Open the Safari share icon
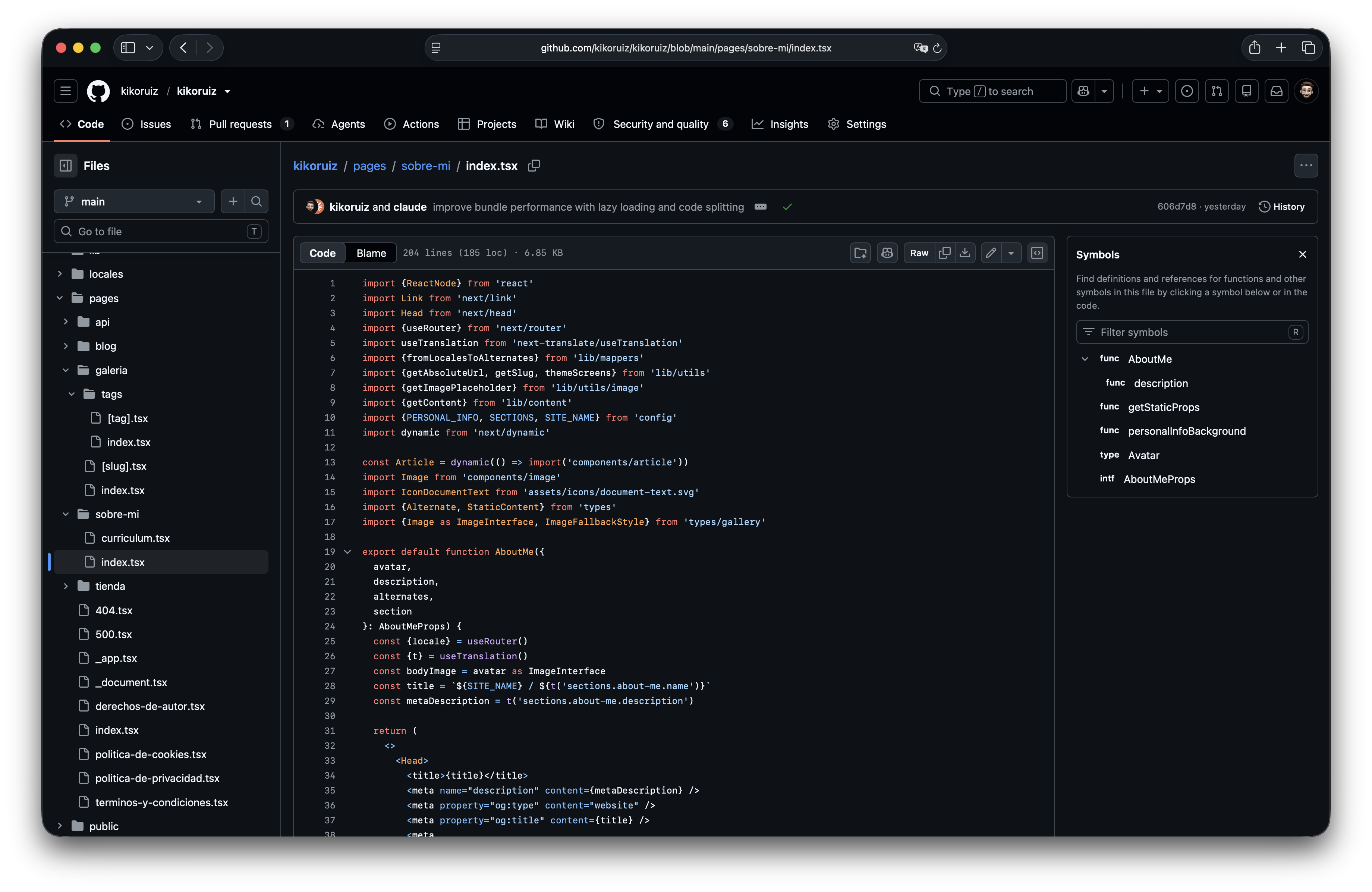The width and height of the screenshot is (1372, 892). (x=1255, y=48)
